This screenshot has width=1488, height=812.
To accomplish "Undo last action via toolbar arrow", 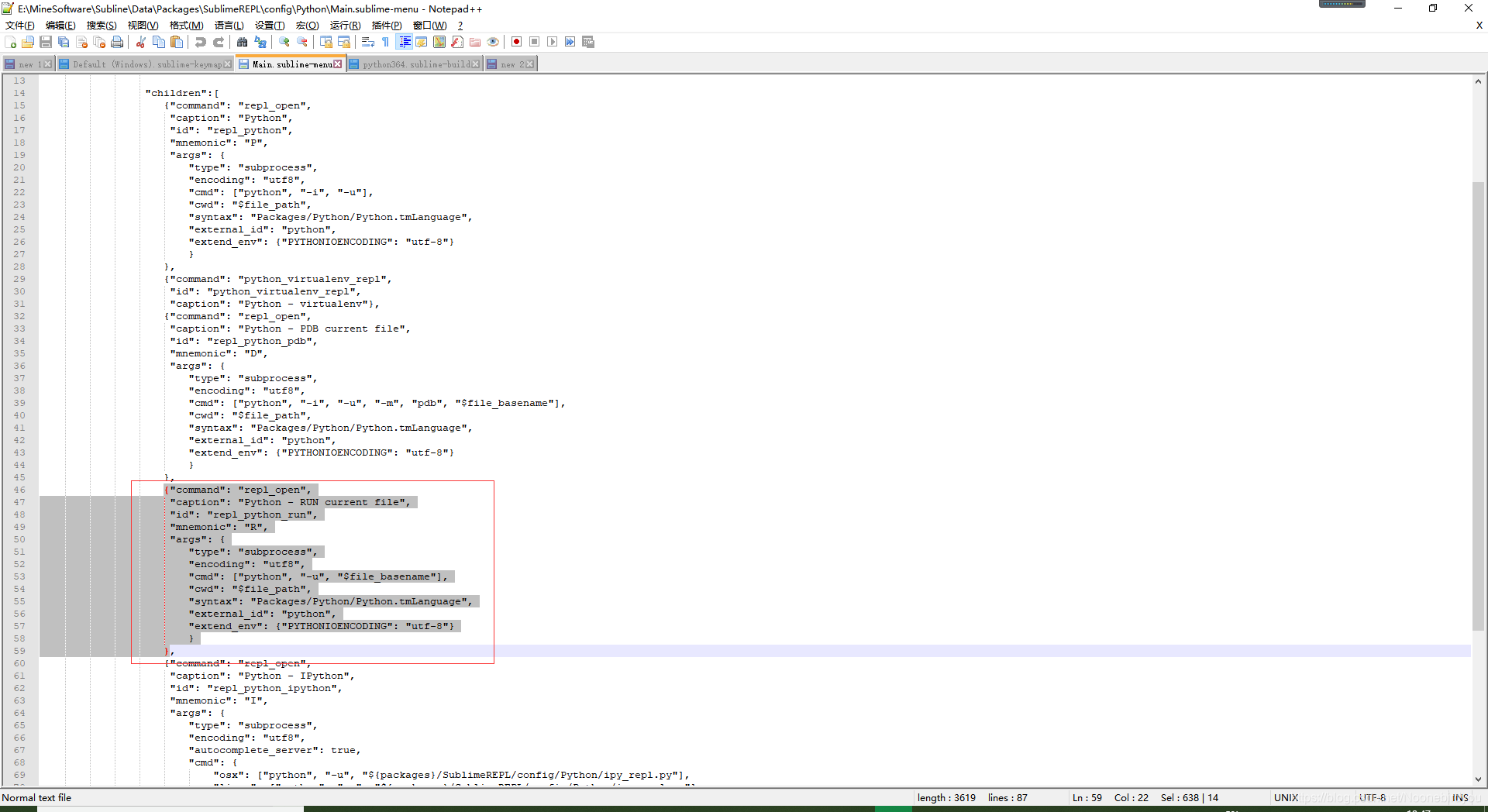I will click(201, 42).
